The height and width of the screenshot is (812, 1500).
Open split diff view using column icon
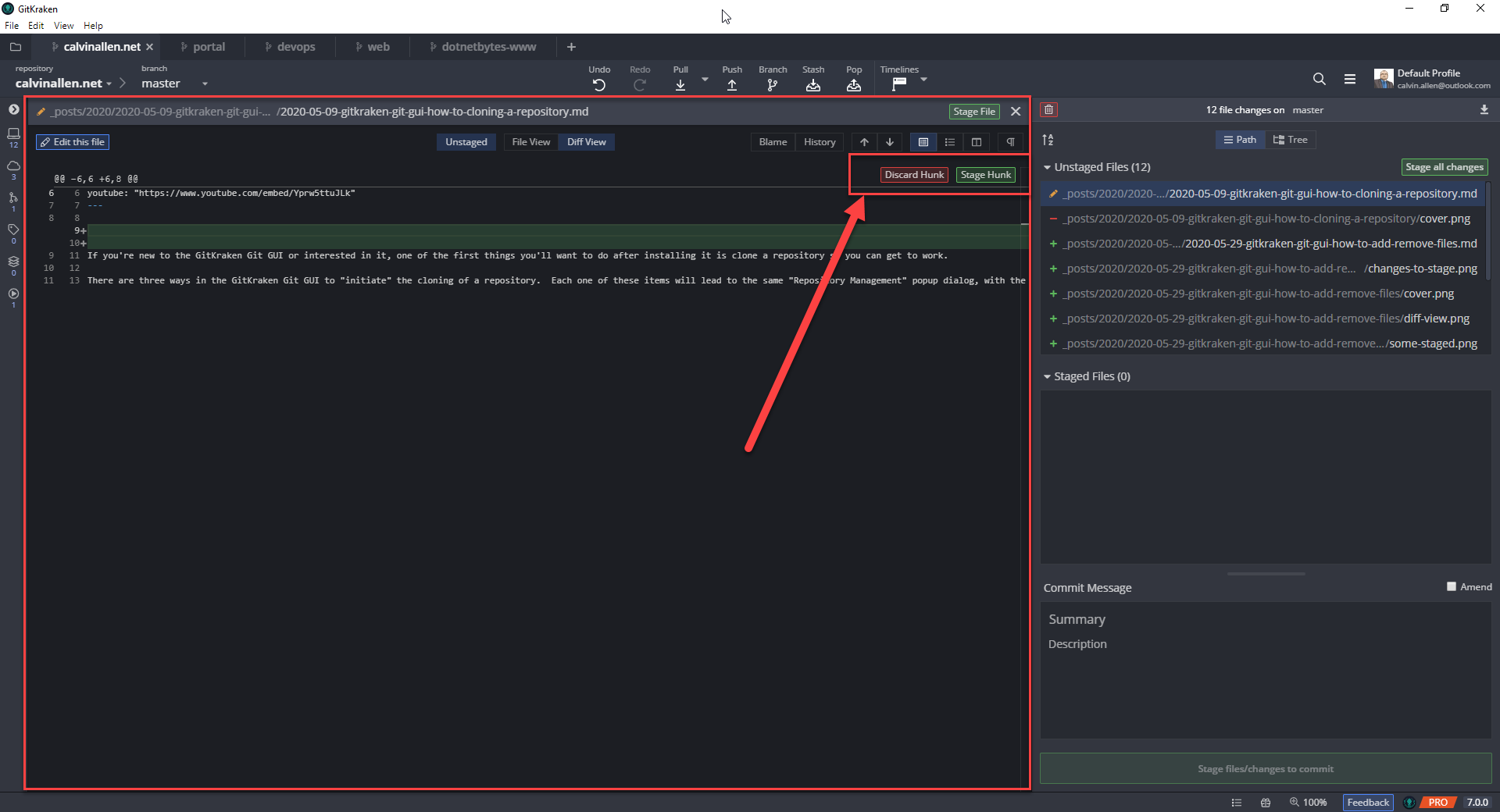977,142
